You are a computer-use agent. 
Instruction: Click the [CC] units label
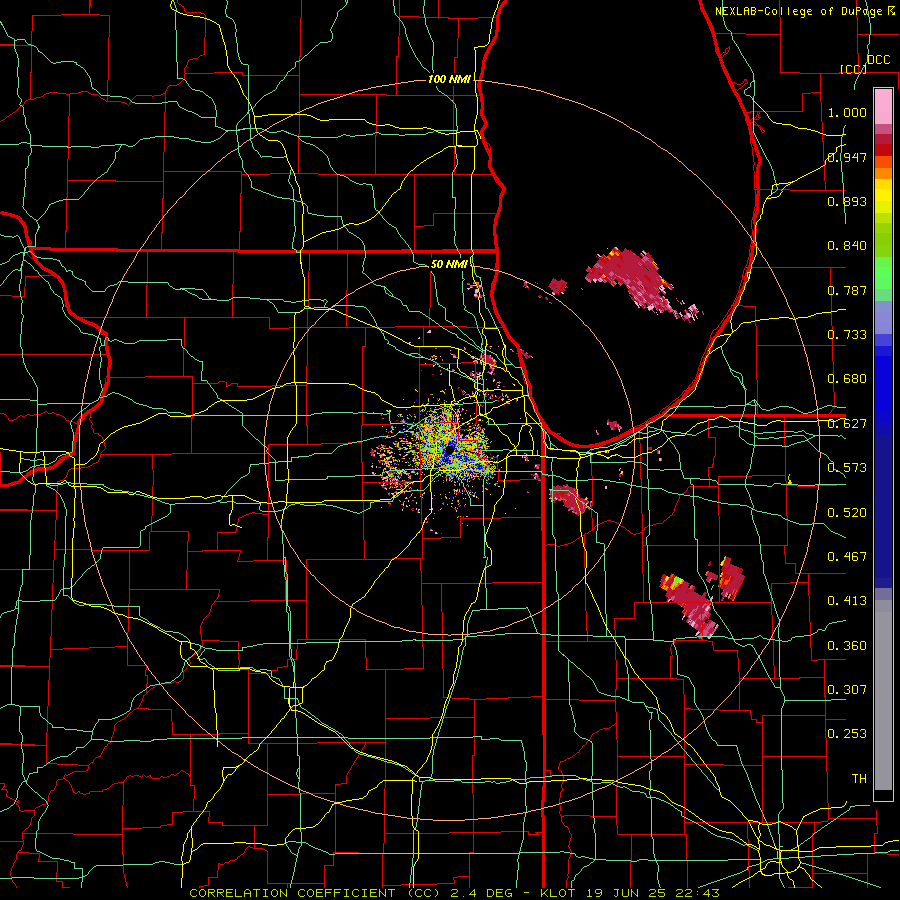(x=853, y=69)
